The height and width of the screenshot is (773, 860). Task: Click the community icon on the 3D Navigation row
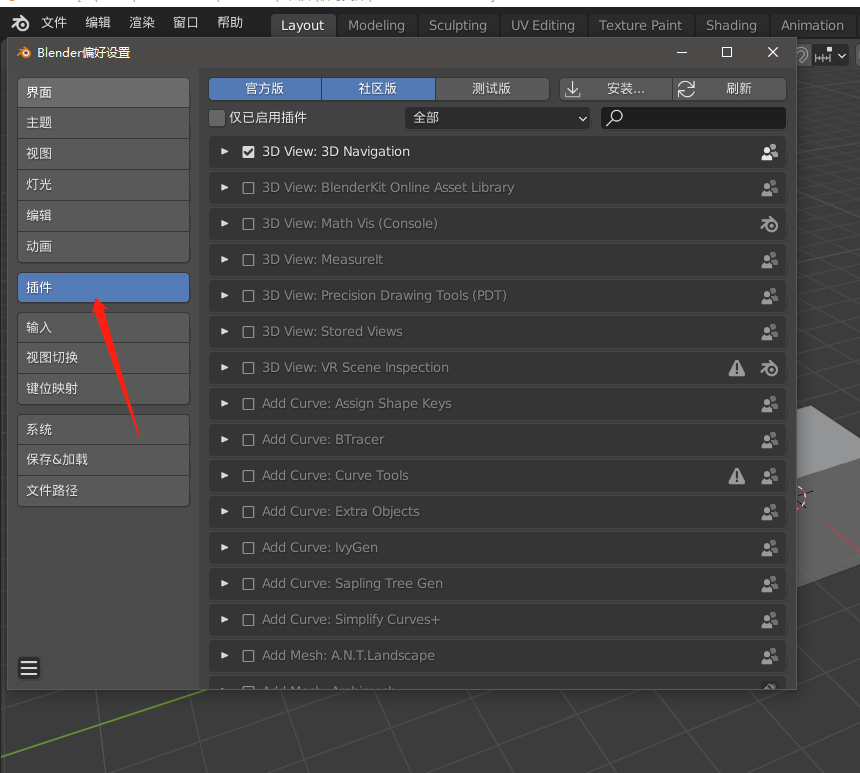tap(770, 152)
